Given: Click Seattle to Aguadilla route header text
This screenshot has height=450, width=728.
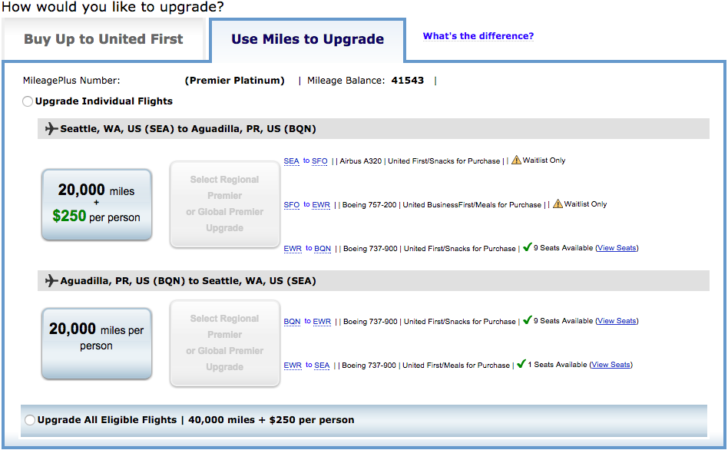Looking at the screenshot, I should click(188, 129).
